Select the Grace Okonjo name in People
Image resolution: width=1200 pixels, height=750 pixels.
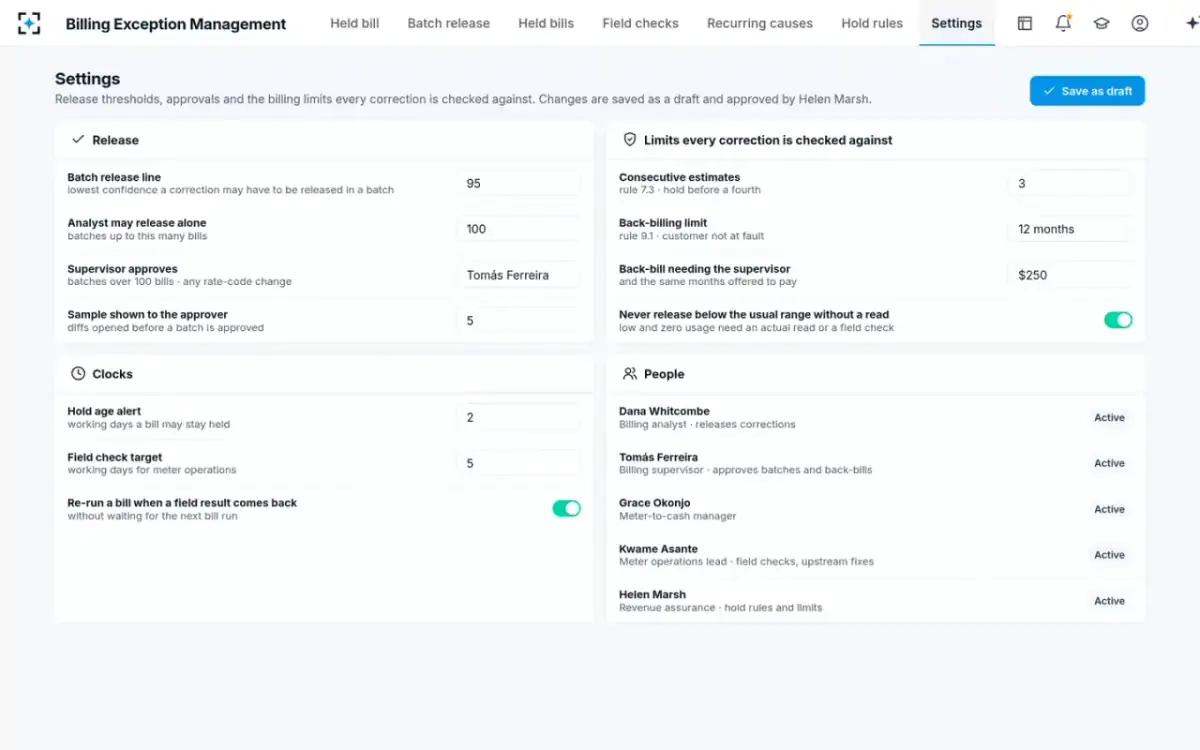[654, 503]
